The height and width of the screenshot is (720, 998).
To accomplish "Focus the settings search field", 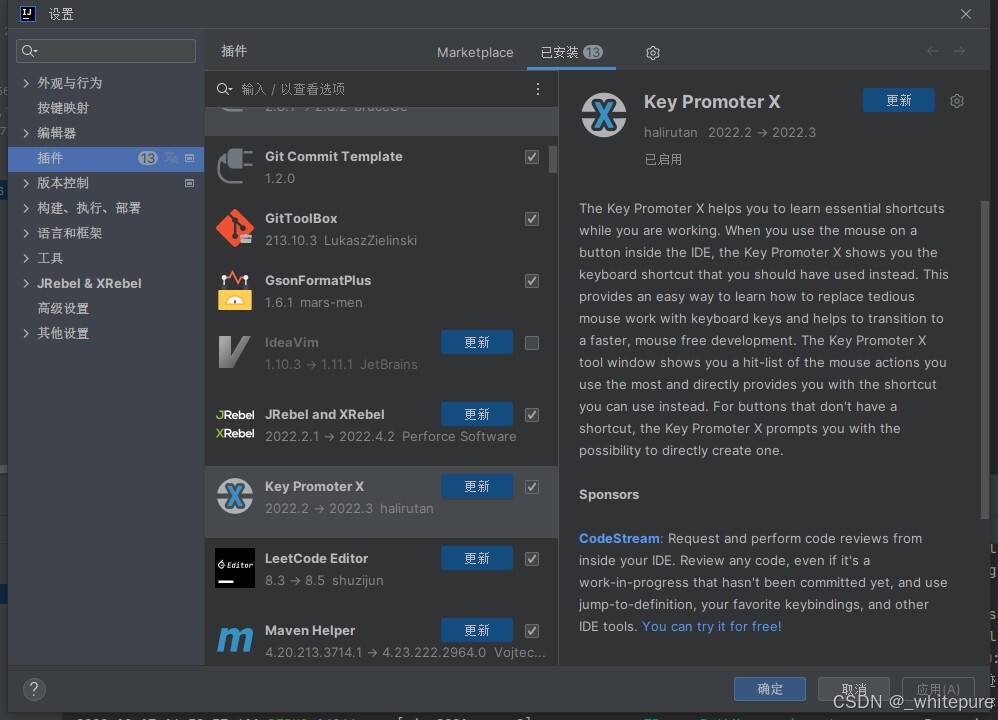I will [106, 51].
